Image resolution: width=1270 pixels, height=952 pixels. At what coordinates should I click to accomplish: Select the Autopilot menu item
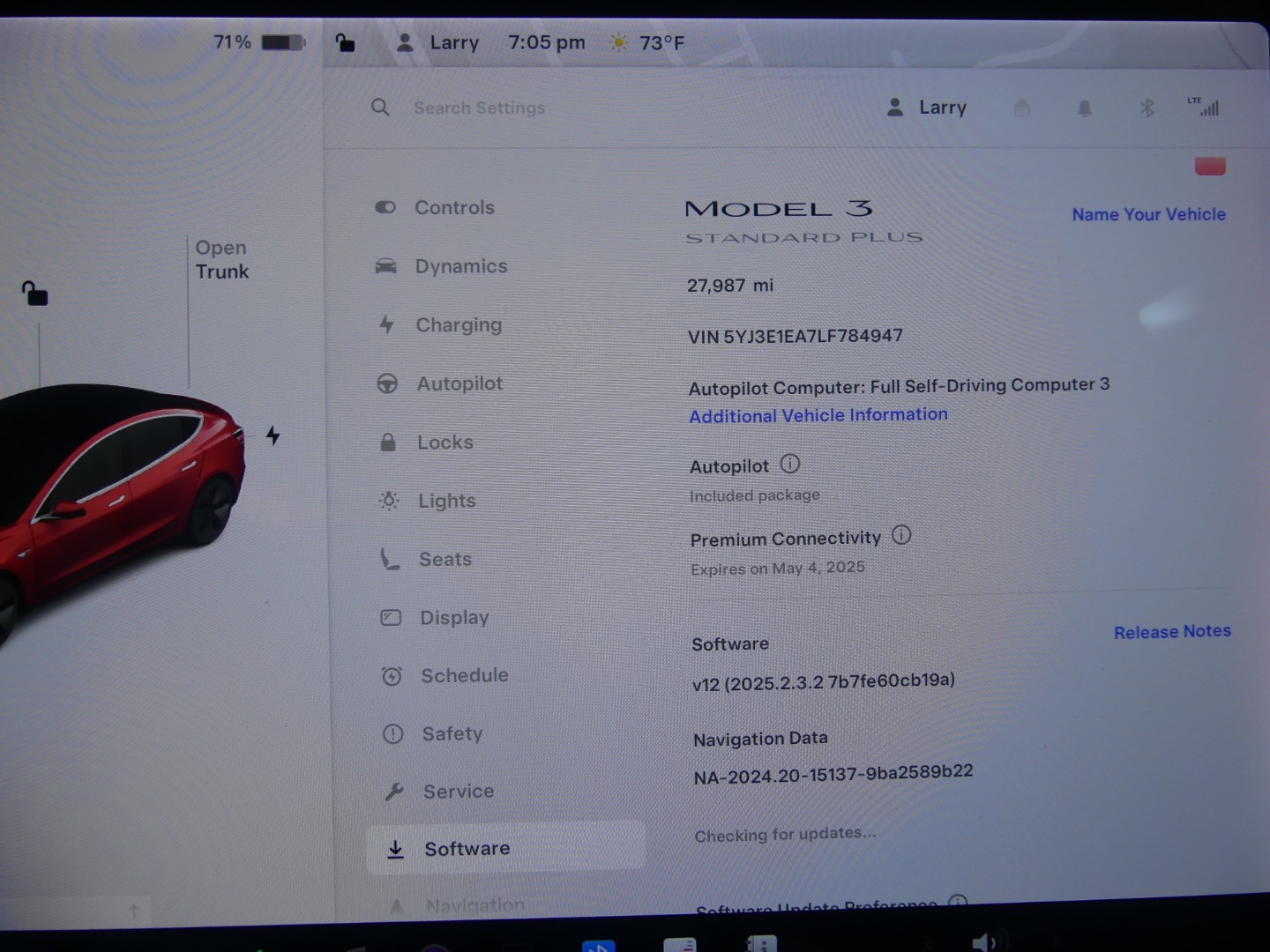click(459, 383)
